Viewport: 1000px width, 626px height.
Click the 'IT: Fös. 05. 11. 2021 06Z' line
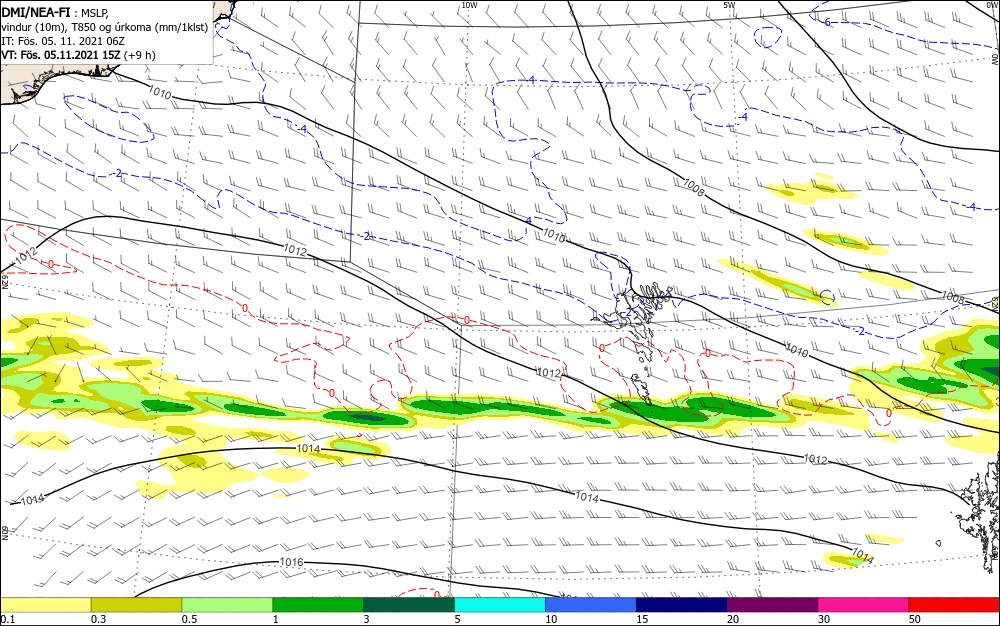coord(62,41)
